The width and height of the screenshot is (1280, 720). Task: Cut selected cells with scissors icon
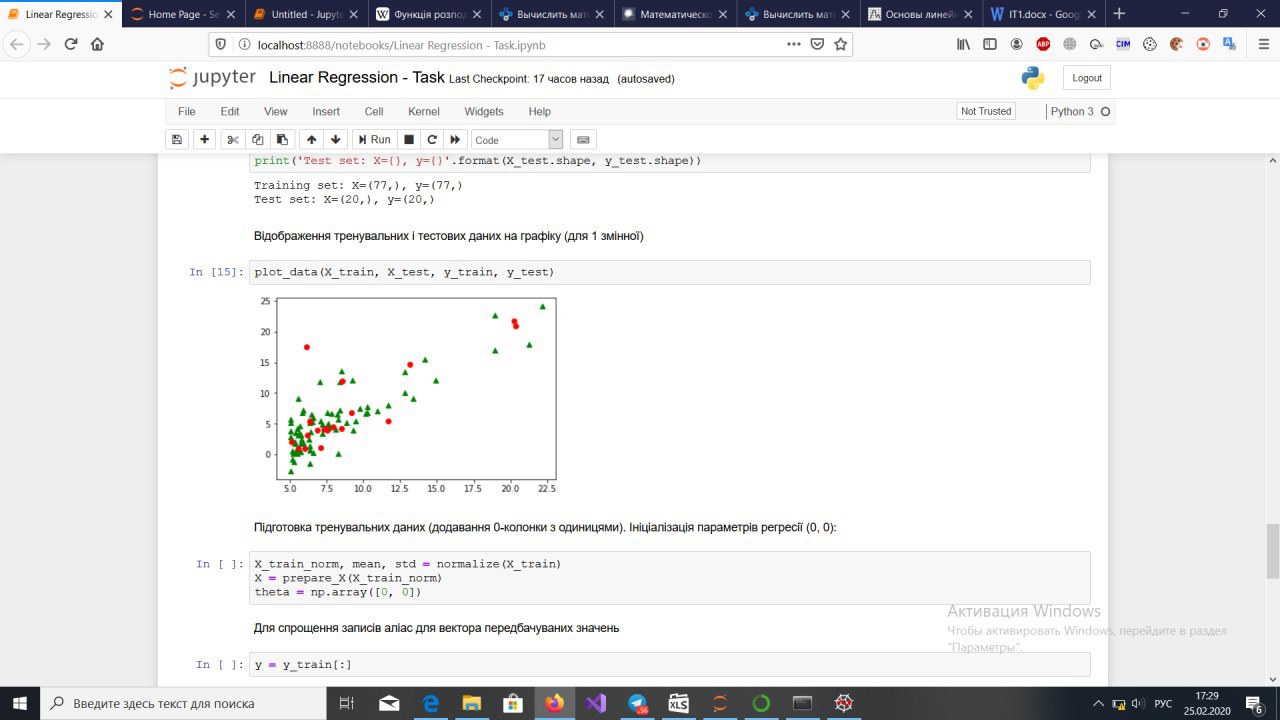[x=233, y=140]
